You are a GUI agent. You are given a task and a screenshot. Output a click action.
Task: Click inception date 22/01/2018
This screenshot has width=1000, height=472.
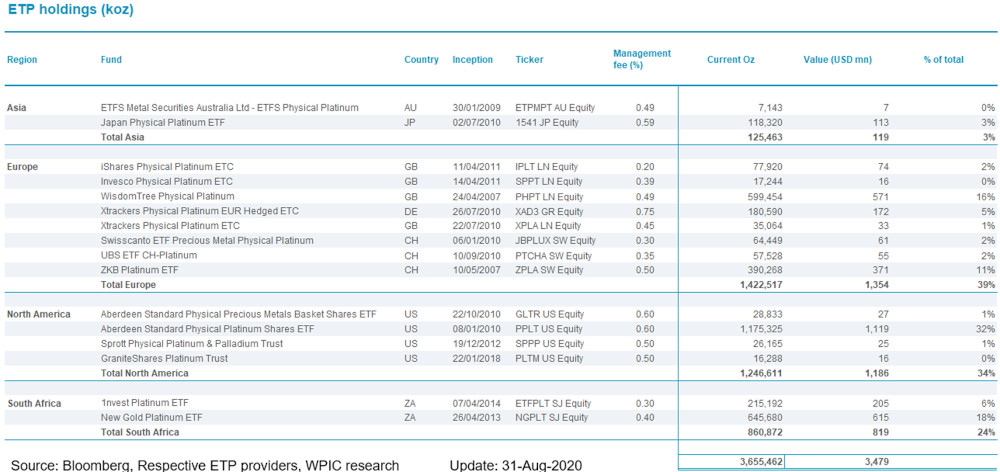click(477, 358)
